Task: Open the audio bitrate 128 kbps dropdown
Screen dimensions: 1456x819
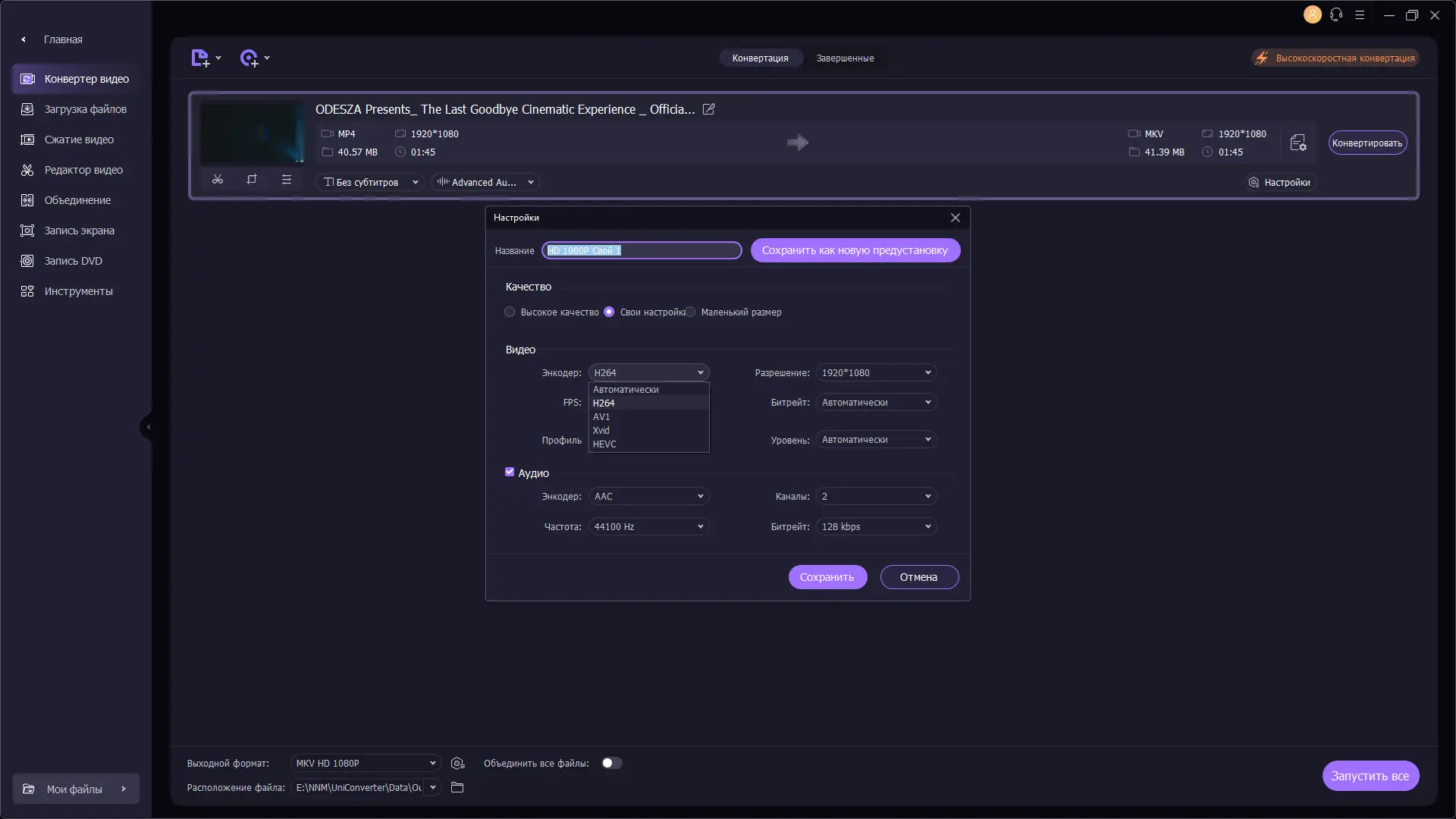Action: tap(876, 526)
